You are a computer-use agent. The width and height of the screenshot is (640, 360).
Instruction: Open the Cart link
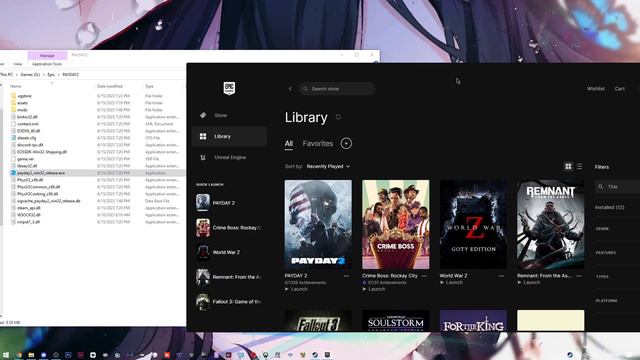pyautogui.click(x=620, y=89)
